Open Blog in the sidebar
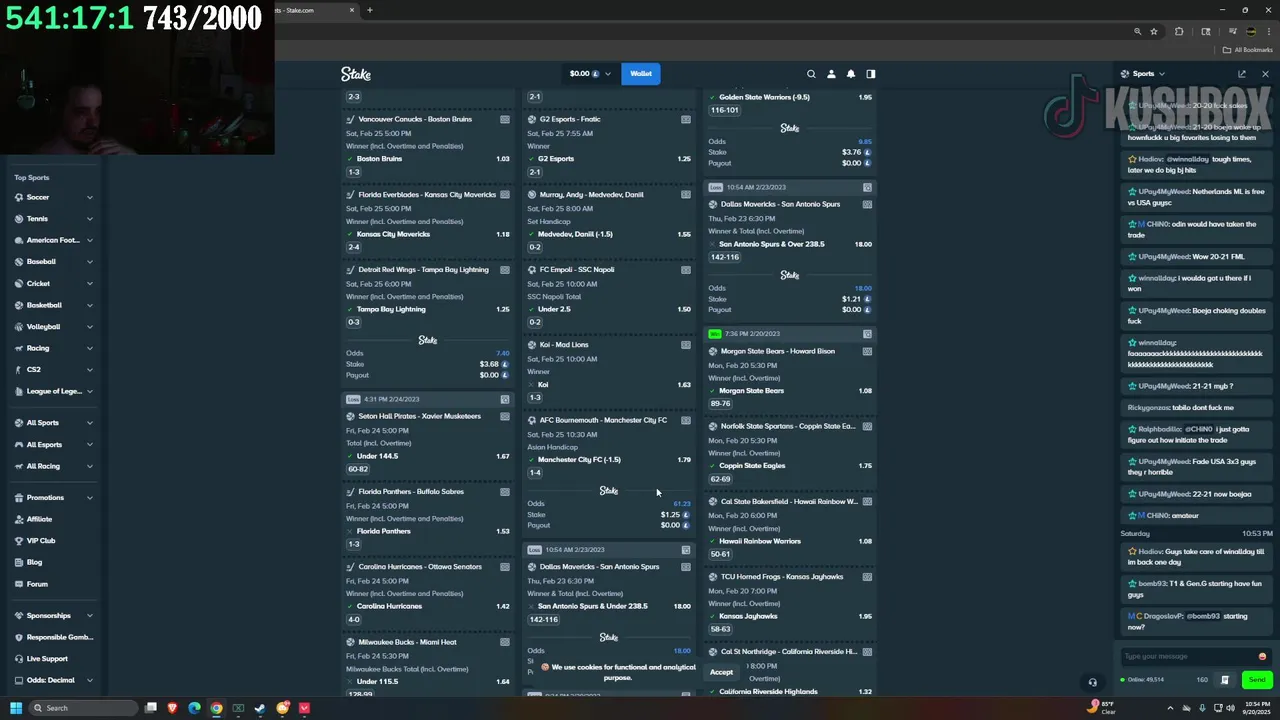 [x=34, y=562]
